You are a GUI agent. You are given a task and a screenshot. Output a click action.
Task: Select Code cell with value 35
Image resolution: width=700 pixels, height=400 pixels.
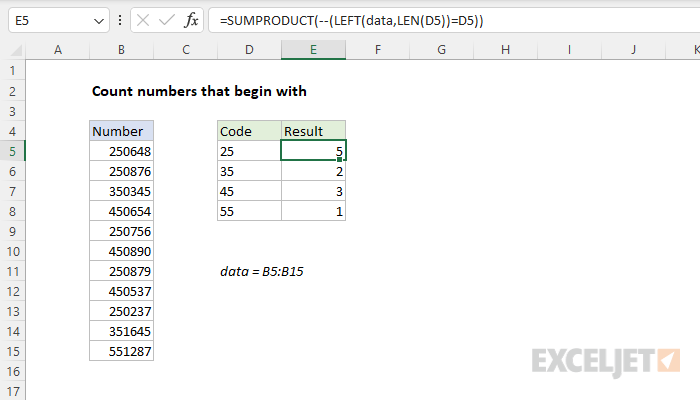[249, 171]
